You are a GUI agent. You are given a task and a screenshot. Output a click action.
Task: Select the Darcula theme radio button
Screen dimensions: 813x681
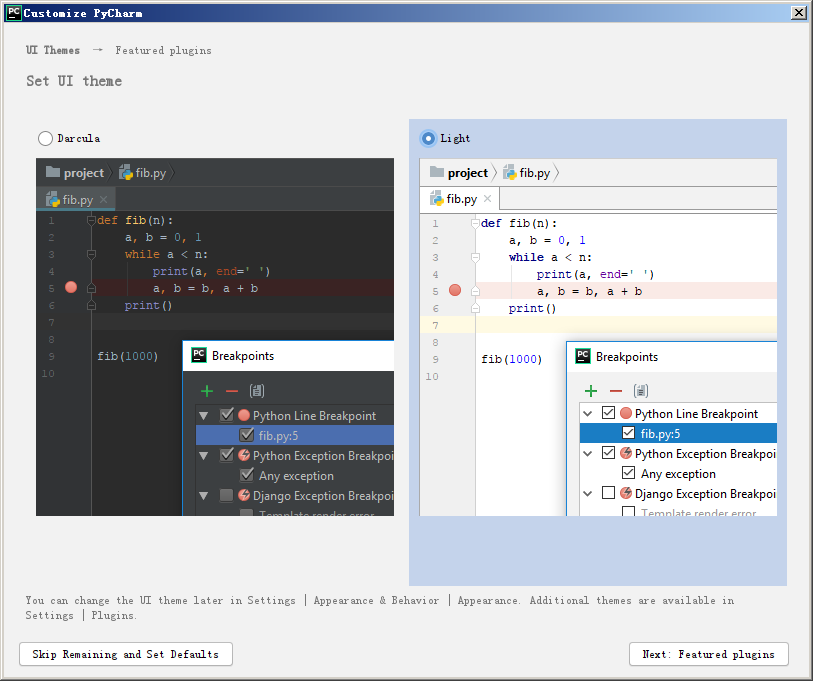tap(45, 138)
